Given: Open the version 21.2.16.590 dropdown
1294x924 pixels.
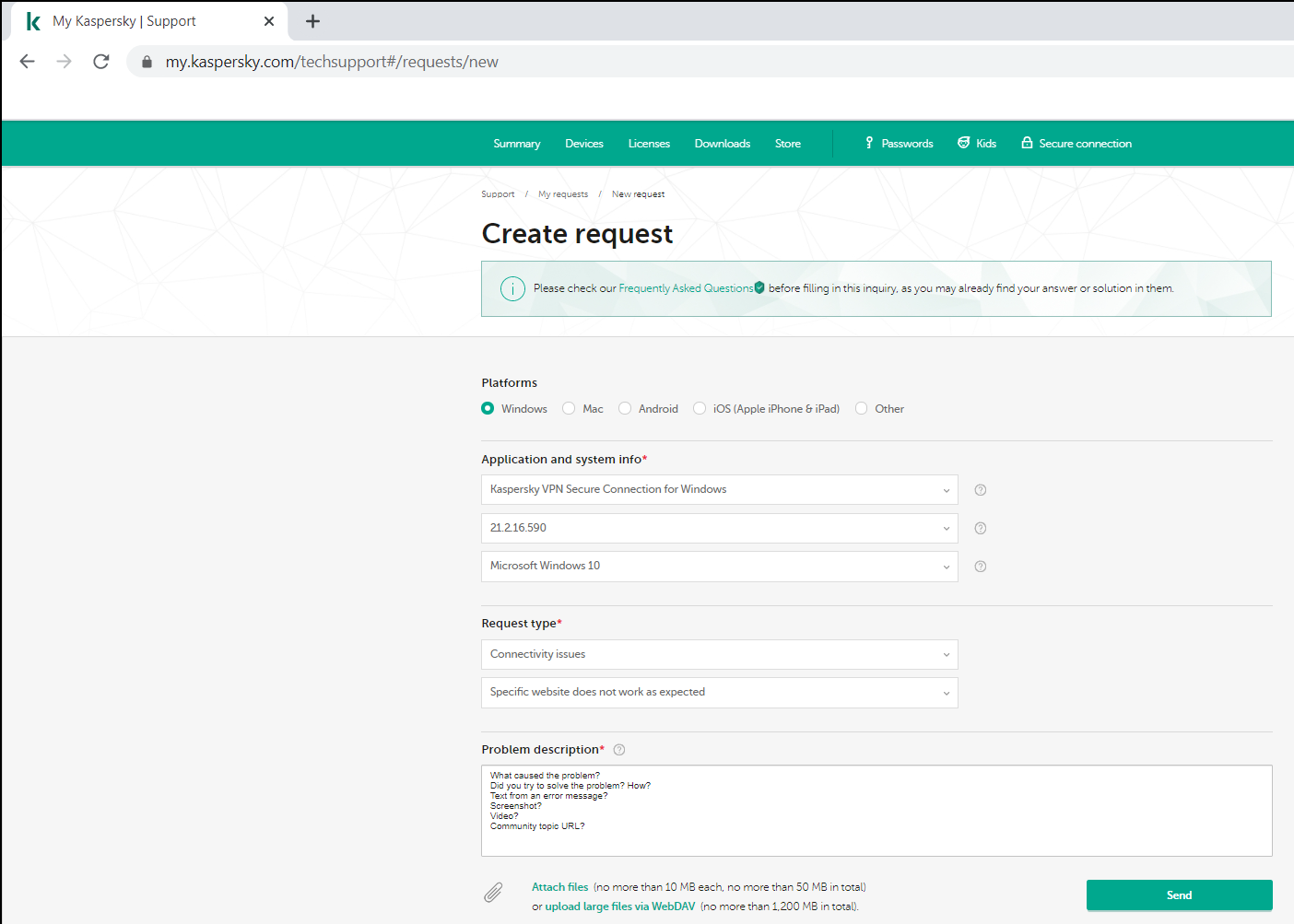Looking at the screenshot, I should 720,529.
